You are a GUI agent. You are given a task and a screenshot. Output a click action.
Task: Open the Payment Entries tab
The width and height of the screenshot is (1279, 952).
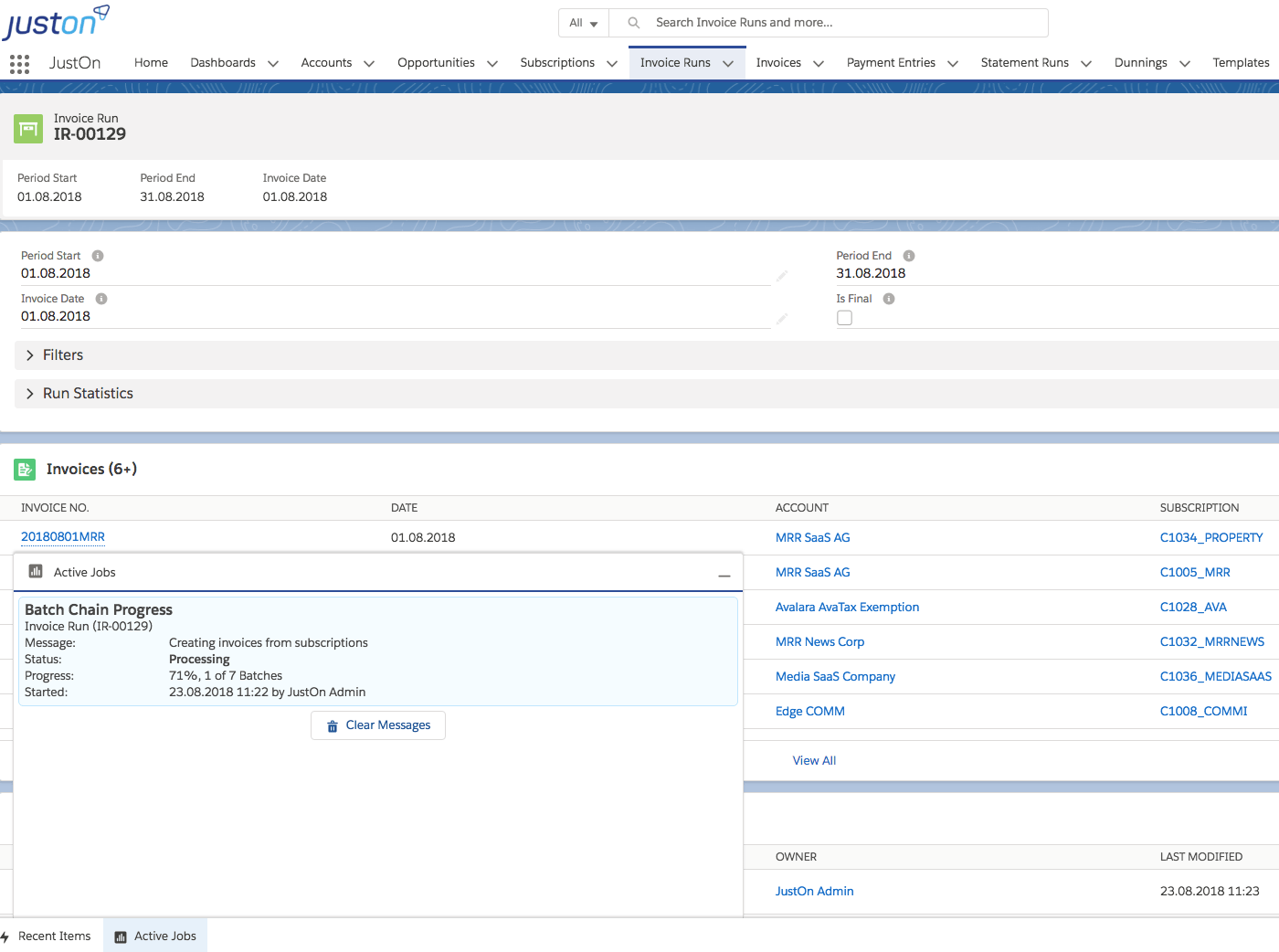coord(891,63)
